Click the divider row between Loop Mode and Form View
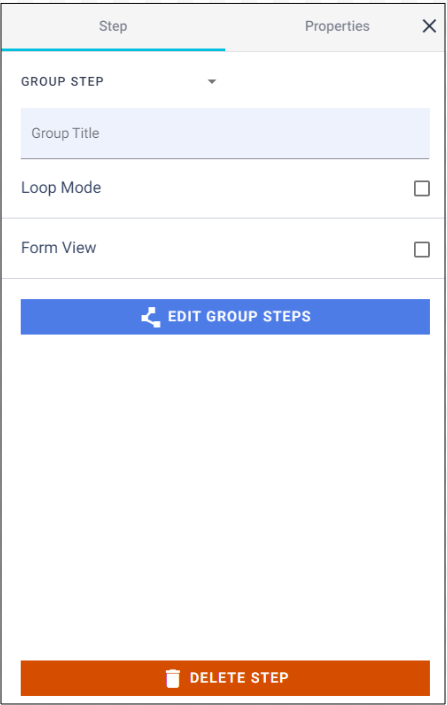The image size is (447, 705). 224,219
